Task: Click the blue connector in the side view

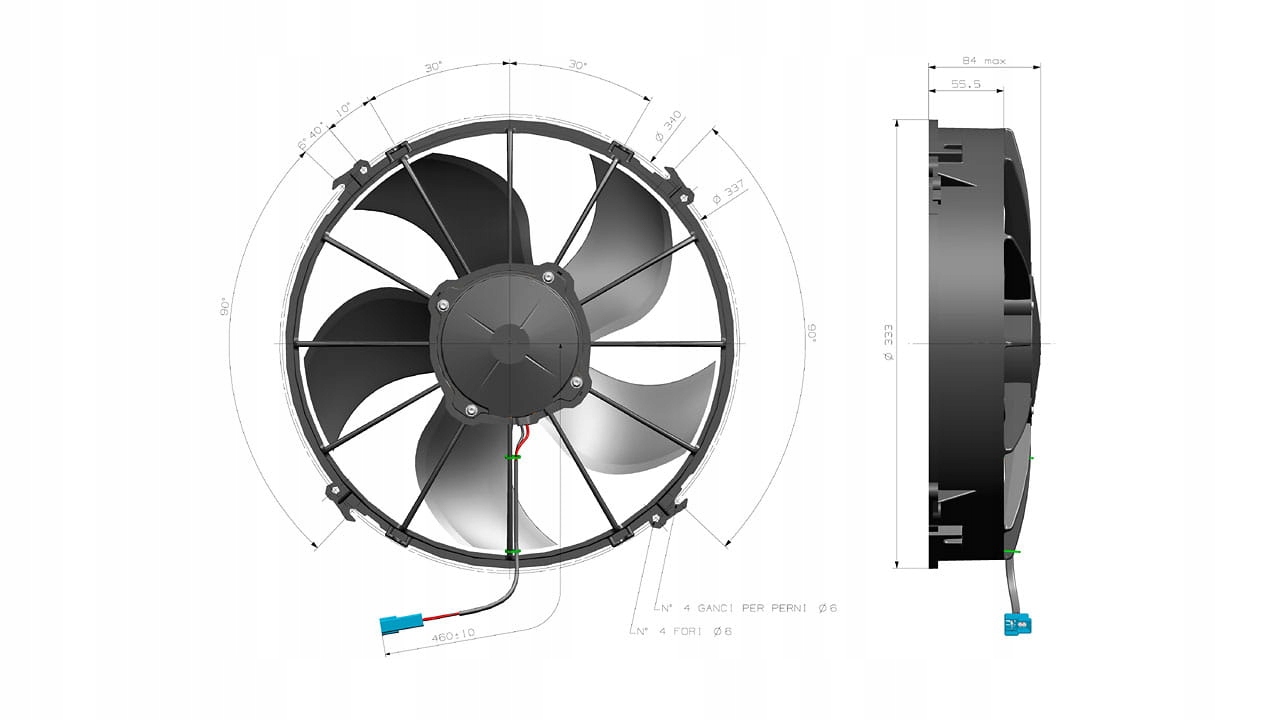Action: [x=1017, y=624]
